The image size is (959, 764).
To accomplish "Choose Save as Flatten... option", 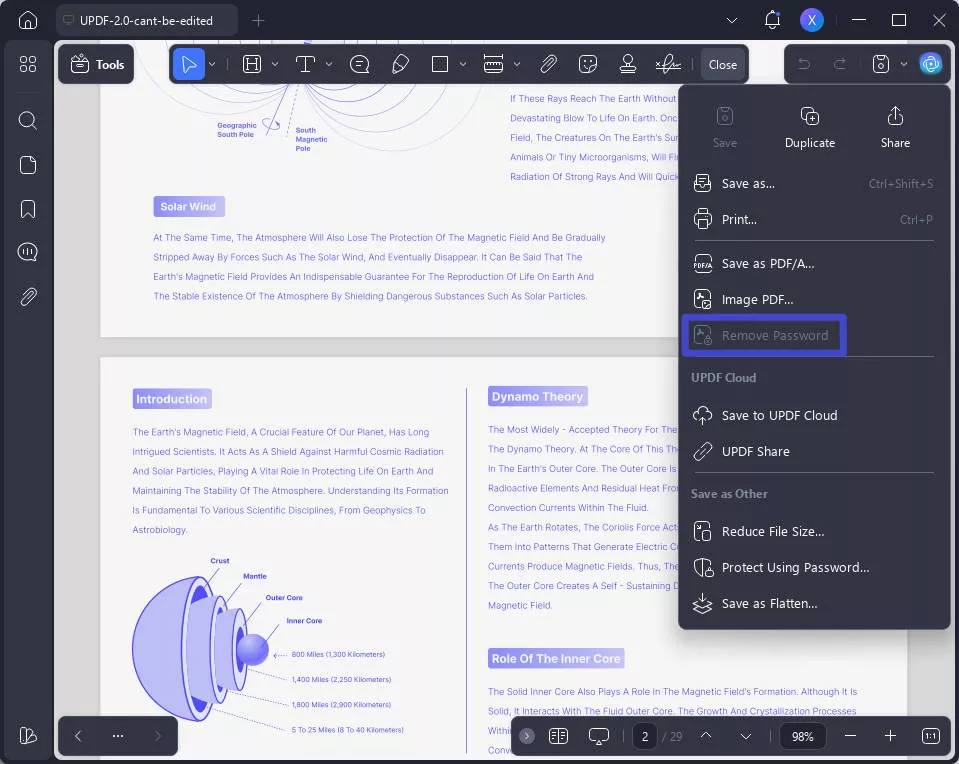I will (x=813, y=604).
